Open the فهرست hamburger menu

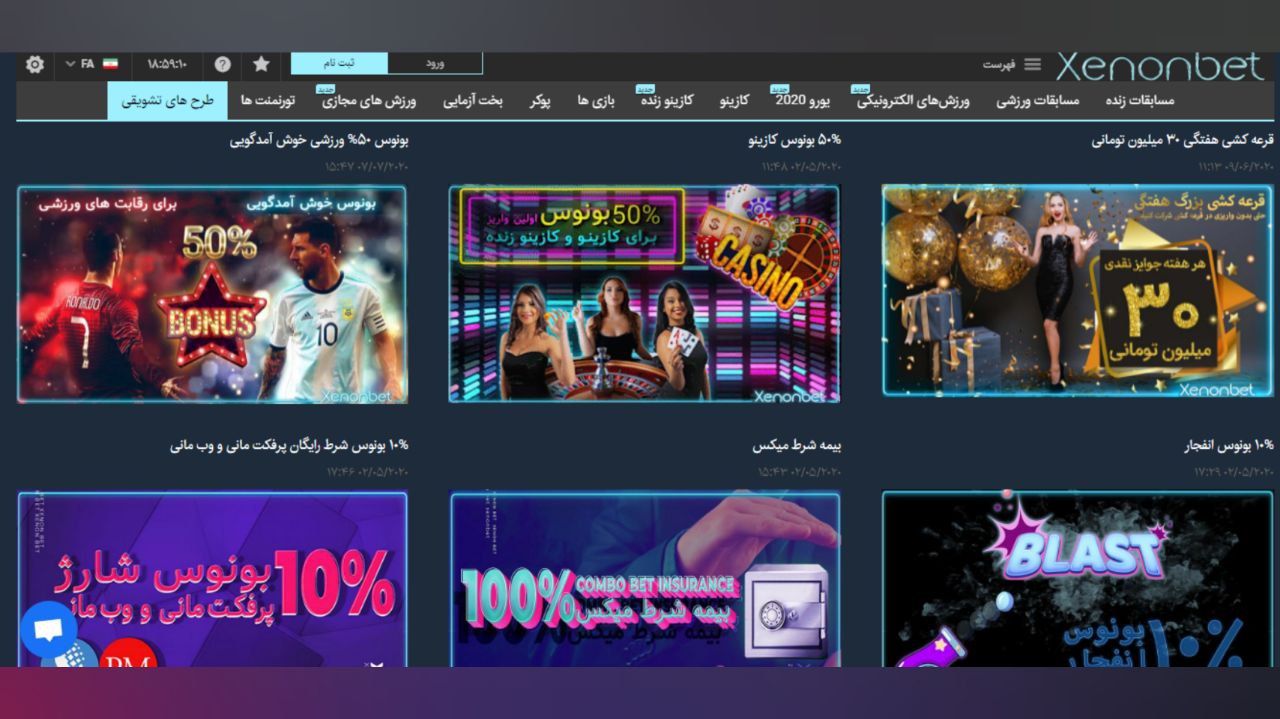tap(1032, 64)
